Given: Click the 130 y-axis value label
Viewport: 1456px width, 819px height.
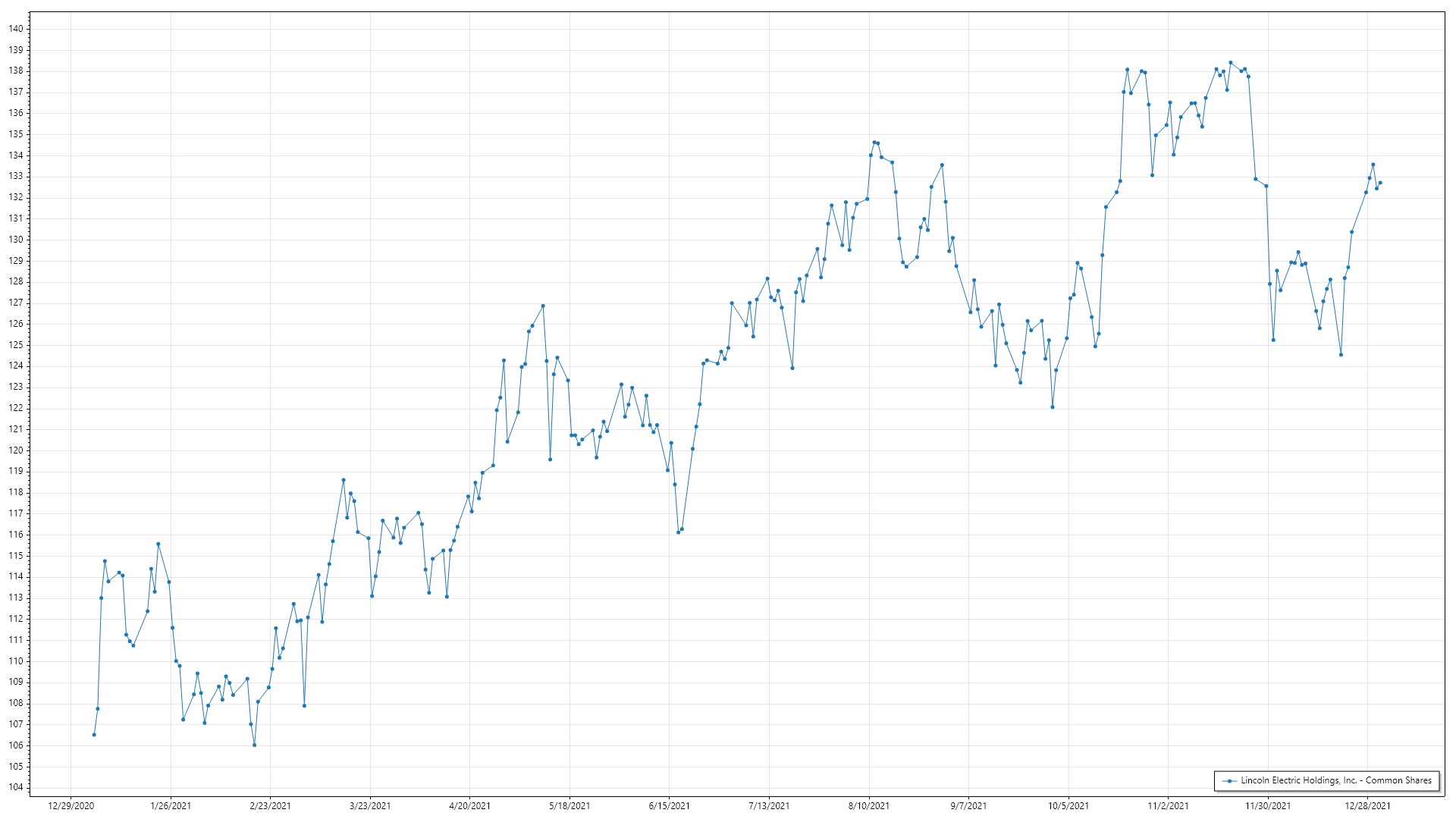Looking at the screenshot, I should [16, 240].
